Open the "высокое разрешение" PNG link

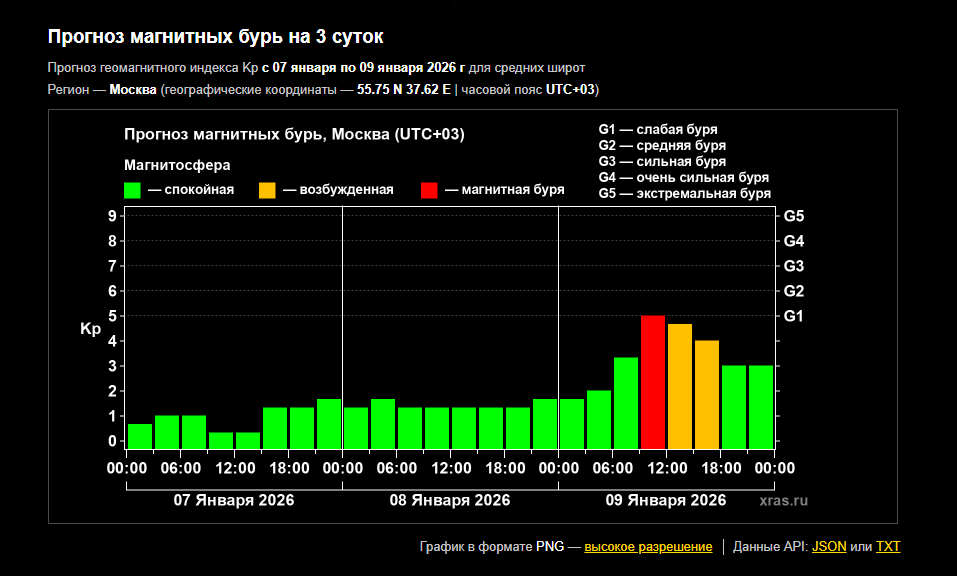click(648, 547)
